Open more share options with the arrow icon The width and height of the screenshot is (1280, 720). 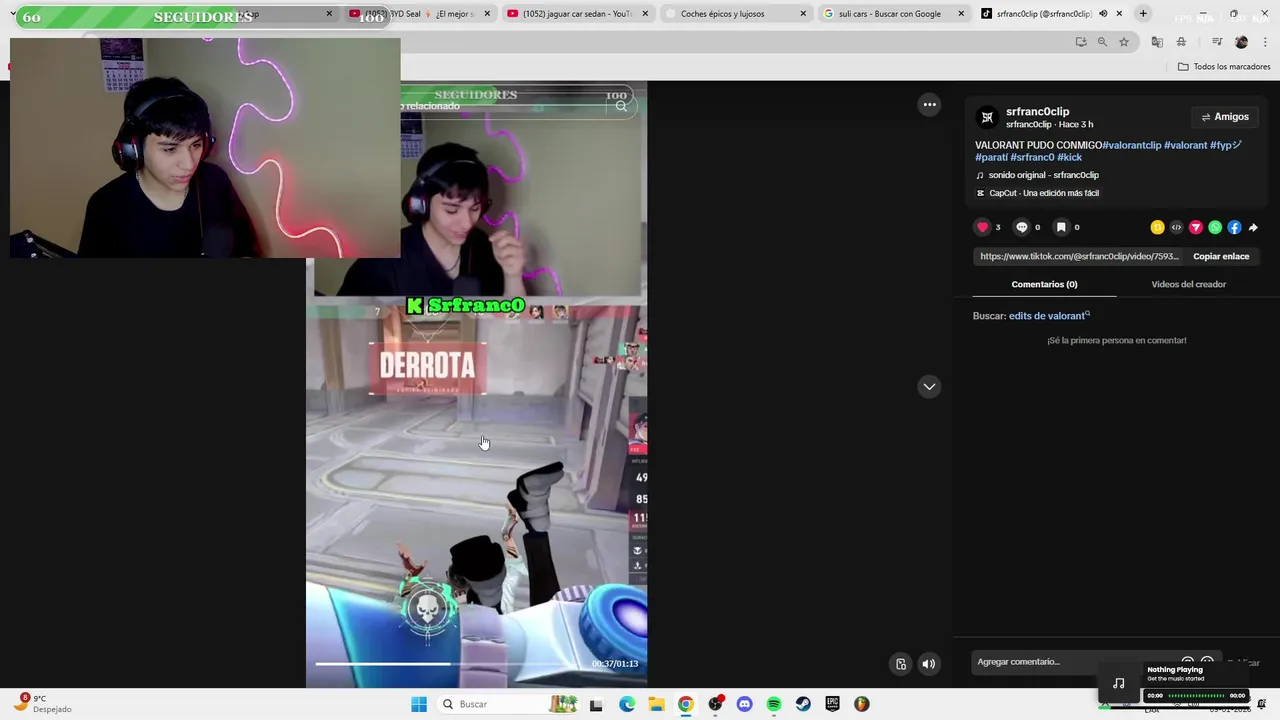(1253, 227)
